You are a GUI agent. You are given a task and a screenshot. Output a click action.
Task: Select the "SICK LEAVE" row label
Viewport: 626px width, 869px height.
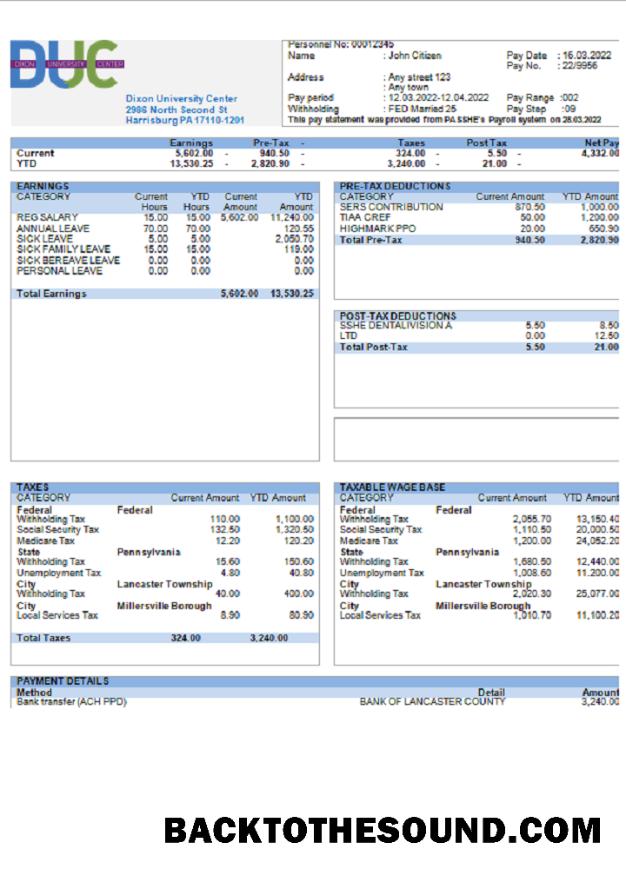(44, 239)
